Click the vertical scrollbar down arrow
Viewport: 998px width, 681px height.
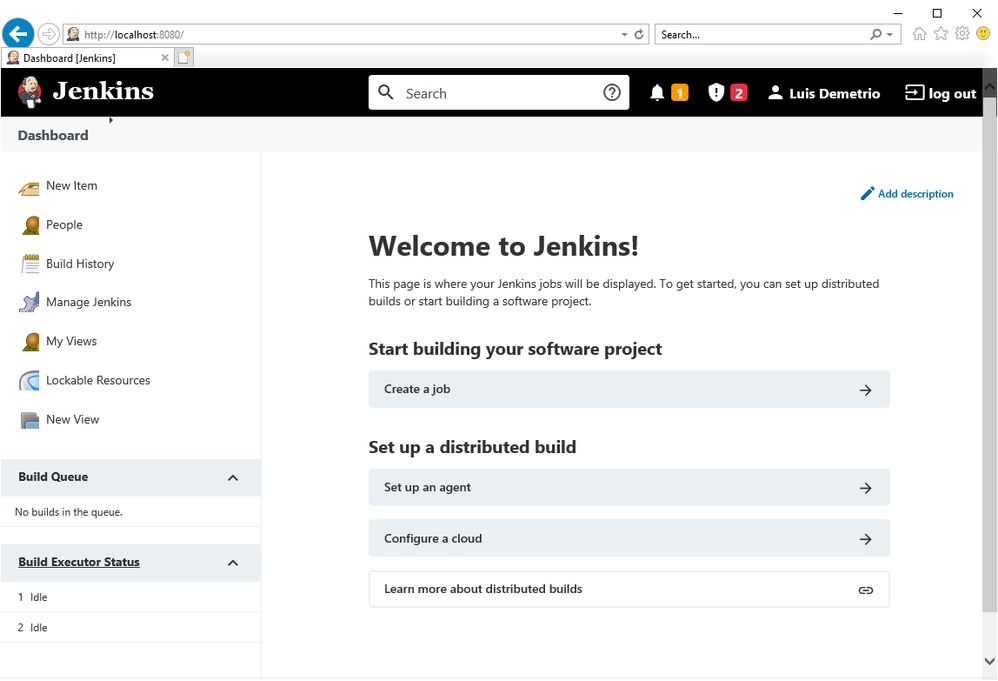click(x=990, y=661)
